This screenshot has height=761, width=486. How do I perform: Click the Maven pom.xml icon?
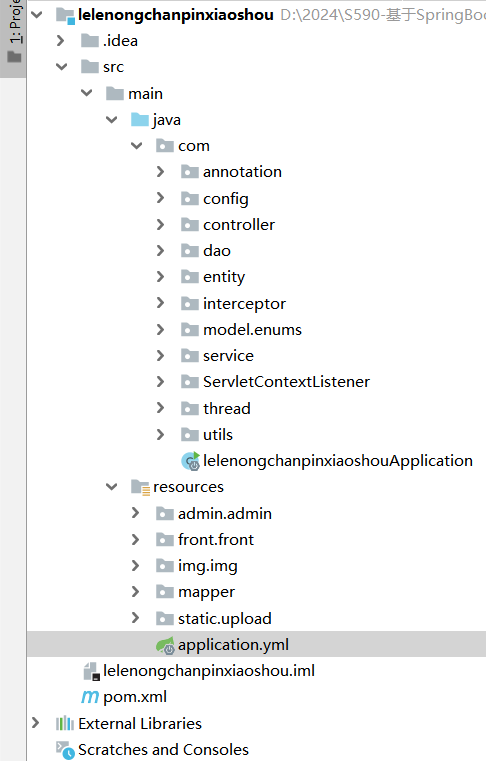pyautogui.click(x=90, y=697)
